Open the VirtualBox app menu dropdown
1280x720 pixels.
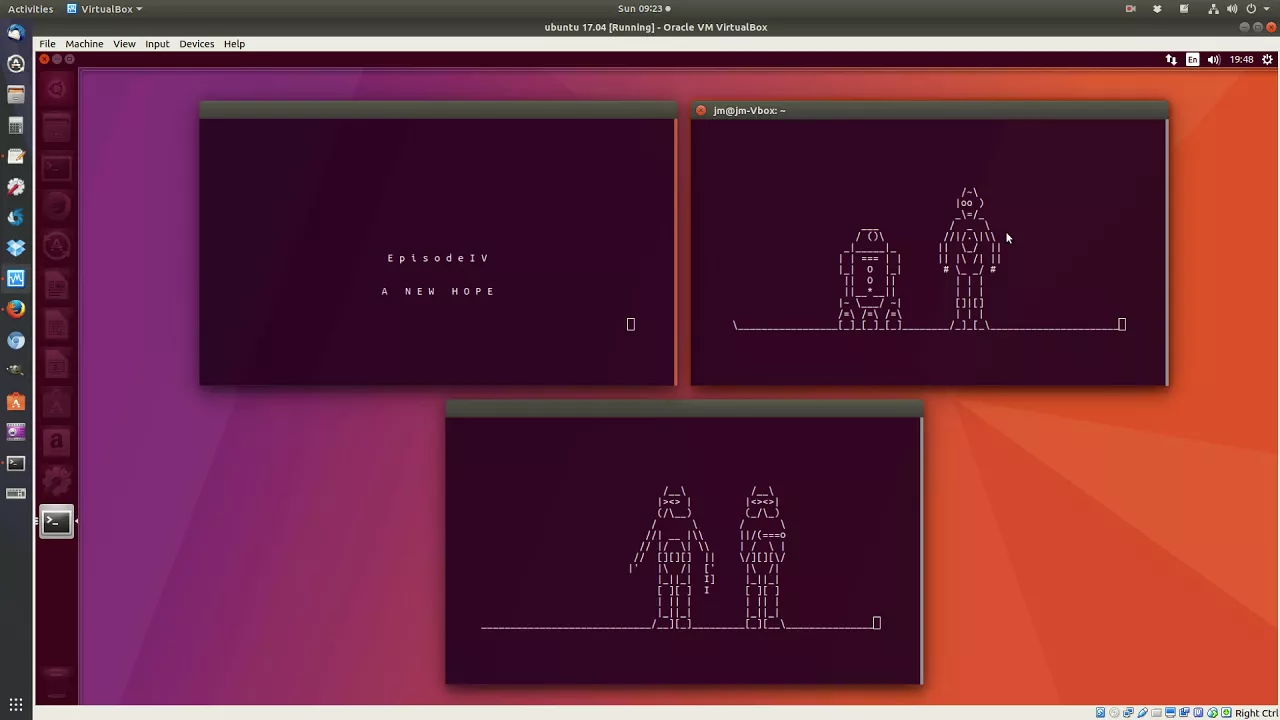105,9
